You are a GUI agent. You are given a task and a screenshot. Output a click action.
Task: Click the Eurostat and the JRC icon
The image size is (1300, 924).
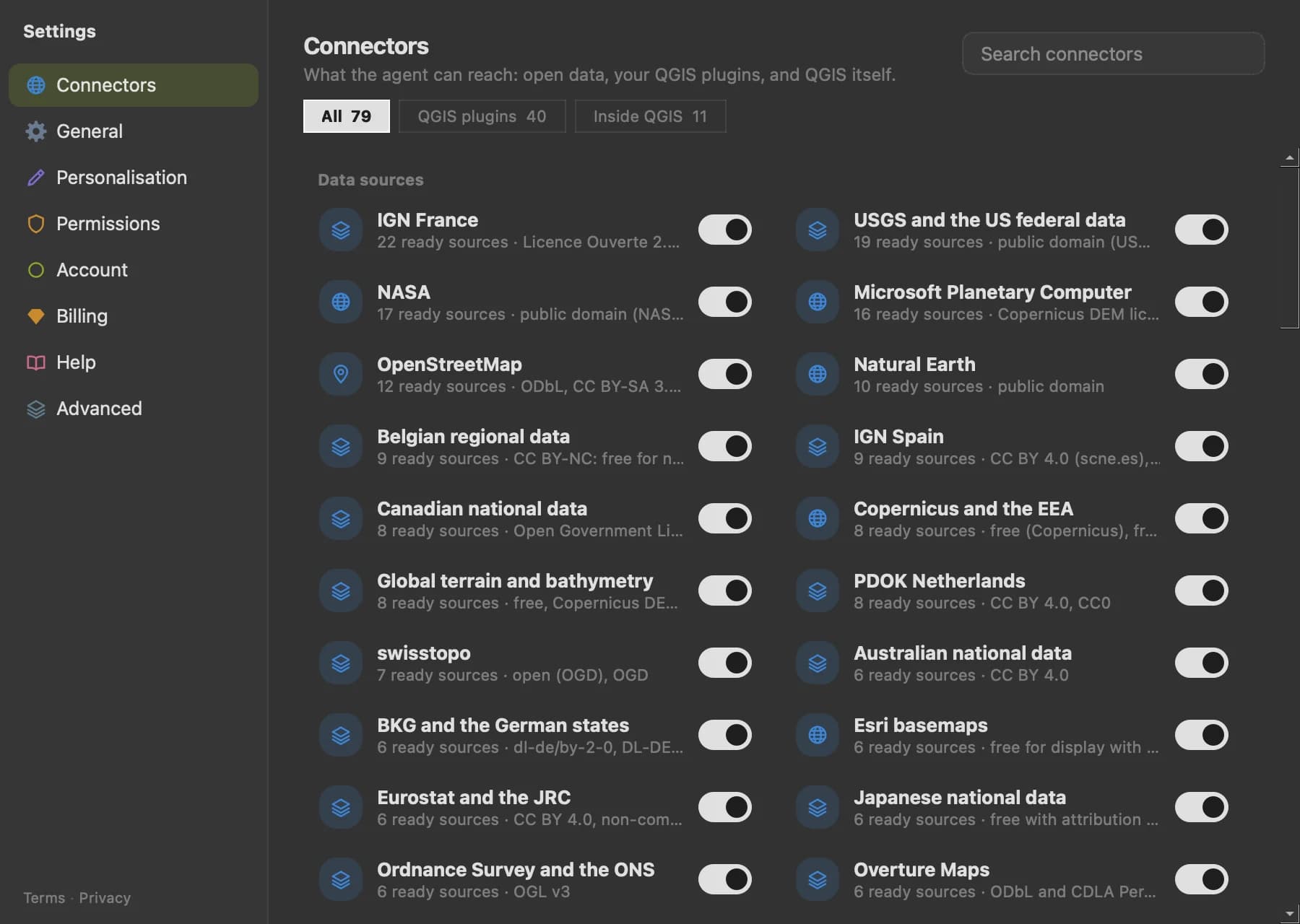pos(341,807)
